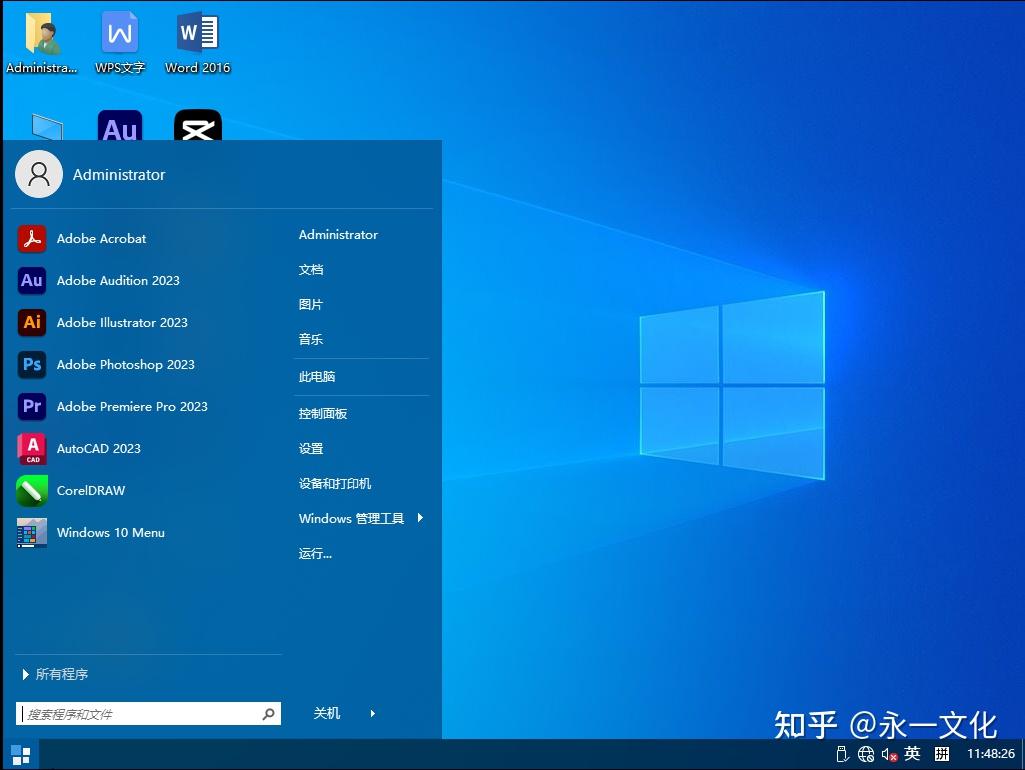The height and width of the screenshot is (770, 1025).
Task: Open 此电脑 from the Start menu
Action: click(316, 377)
